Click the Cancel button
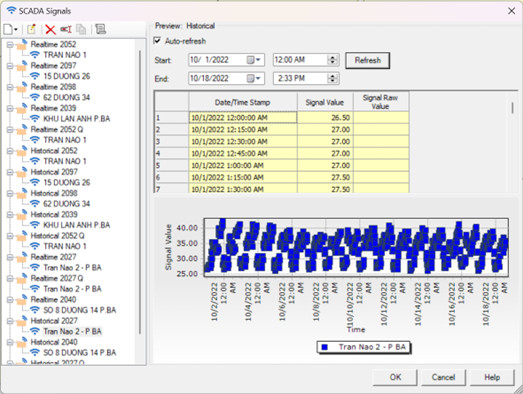This screenshot has width=523, height=394. coord(443,377)
